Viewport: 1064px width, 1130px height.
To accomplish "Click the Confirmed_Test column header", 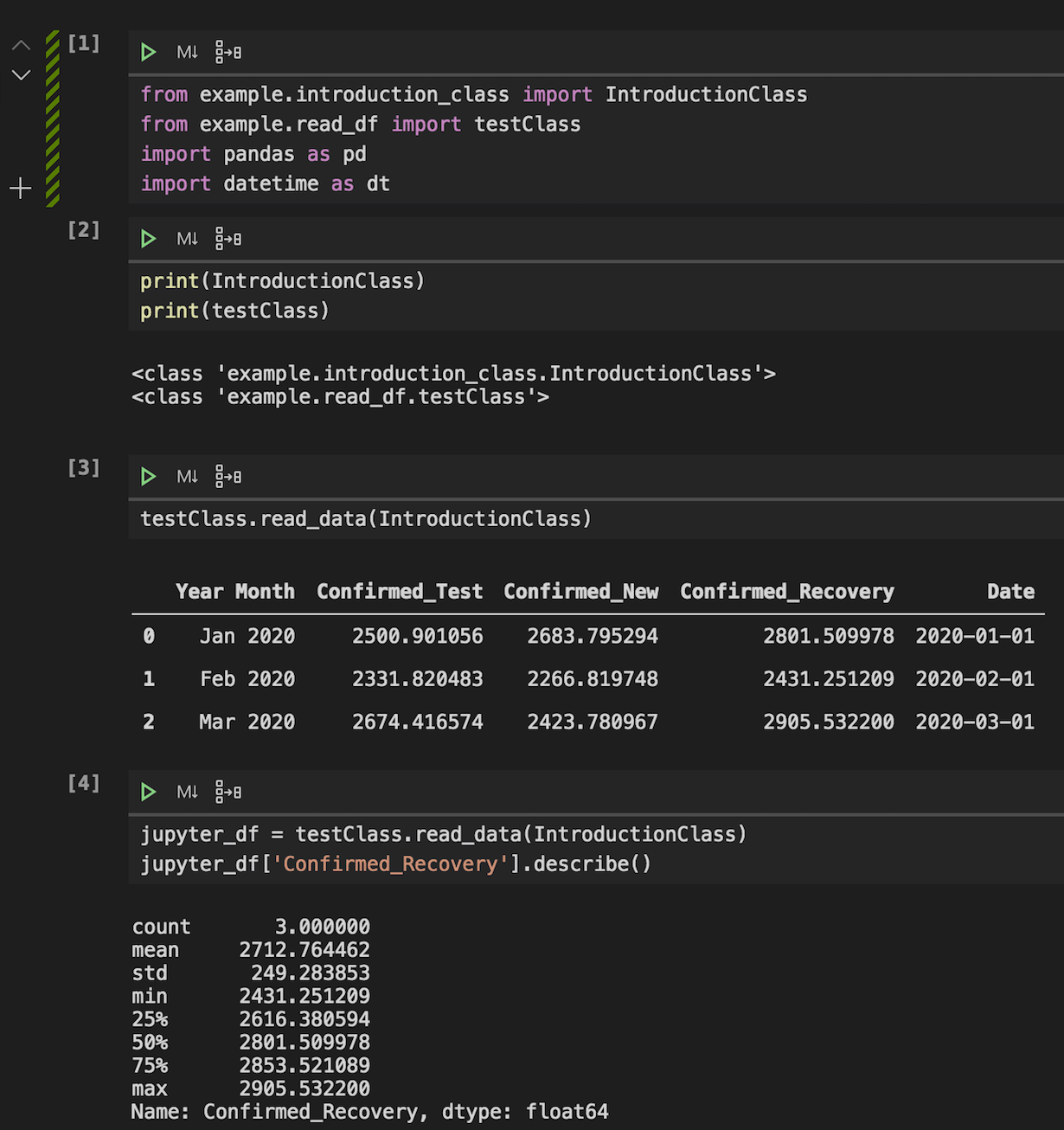I will 400,592.
